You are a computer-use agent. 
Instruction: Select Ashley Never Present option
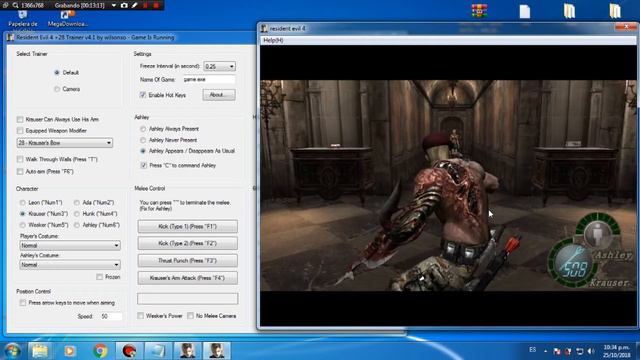[x=143, y=140]
